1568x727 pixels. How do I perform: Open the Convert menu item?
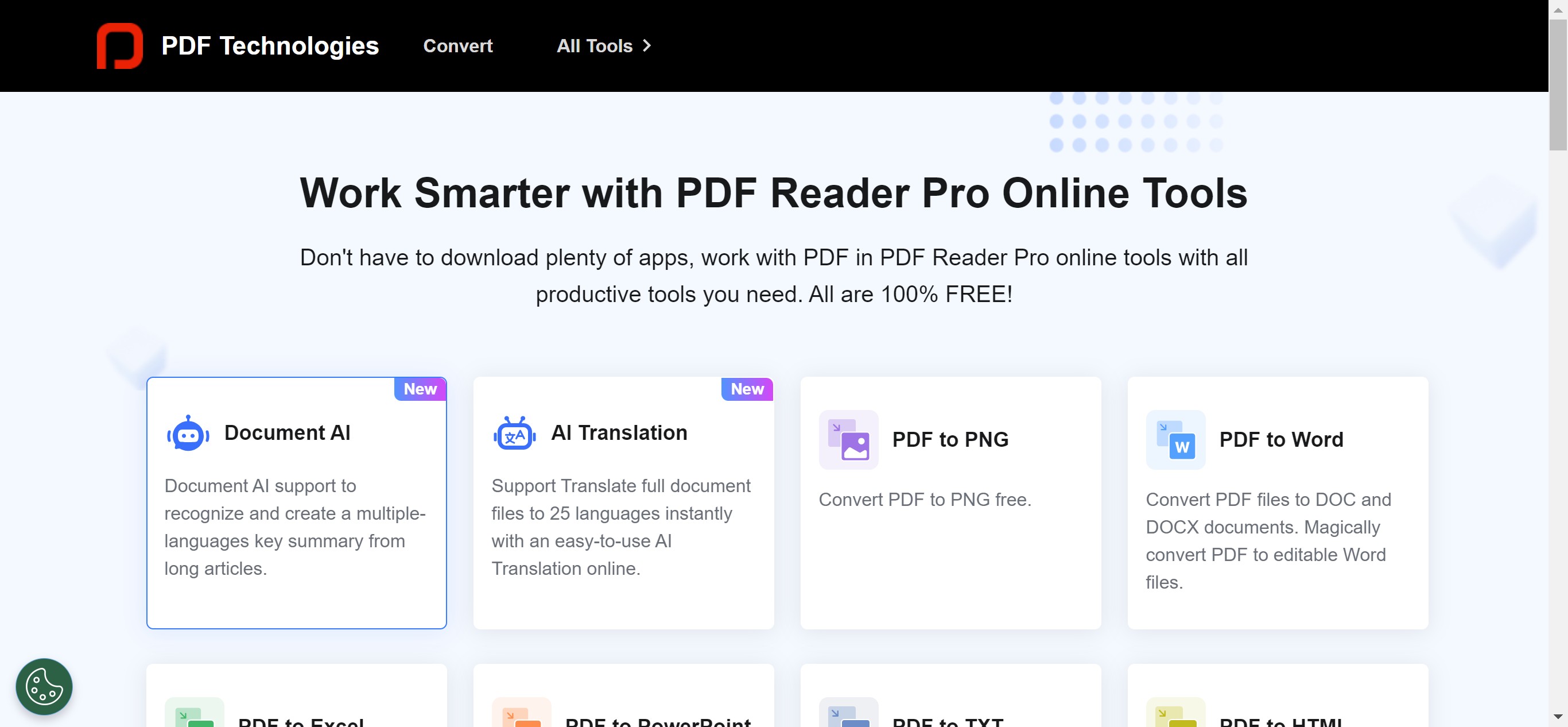click(x=458, y=46)
